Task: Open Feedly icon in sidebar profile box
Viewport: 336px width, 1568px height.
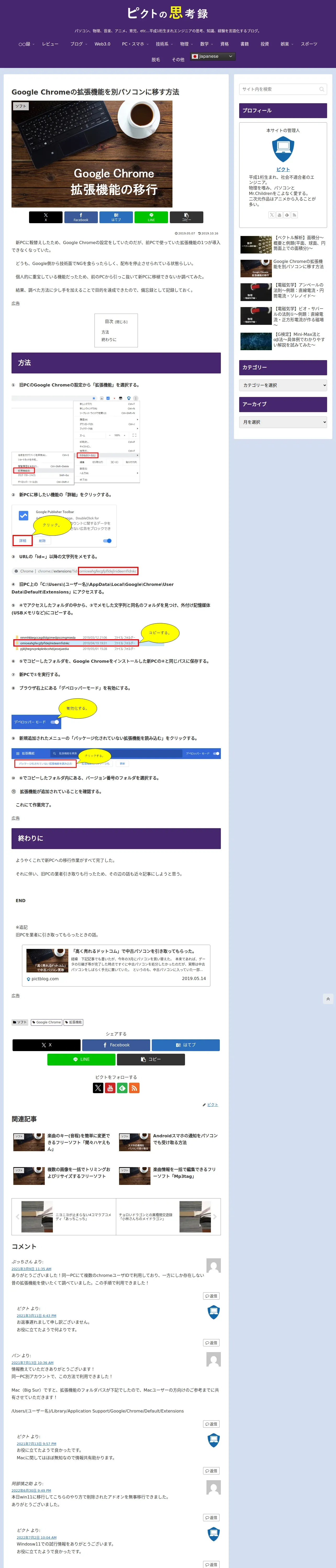Action: click(287, 215)
